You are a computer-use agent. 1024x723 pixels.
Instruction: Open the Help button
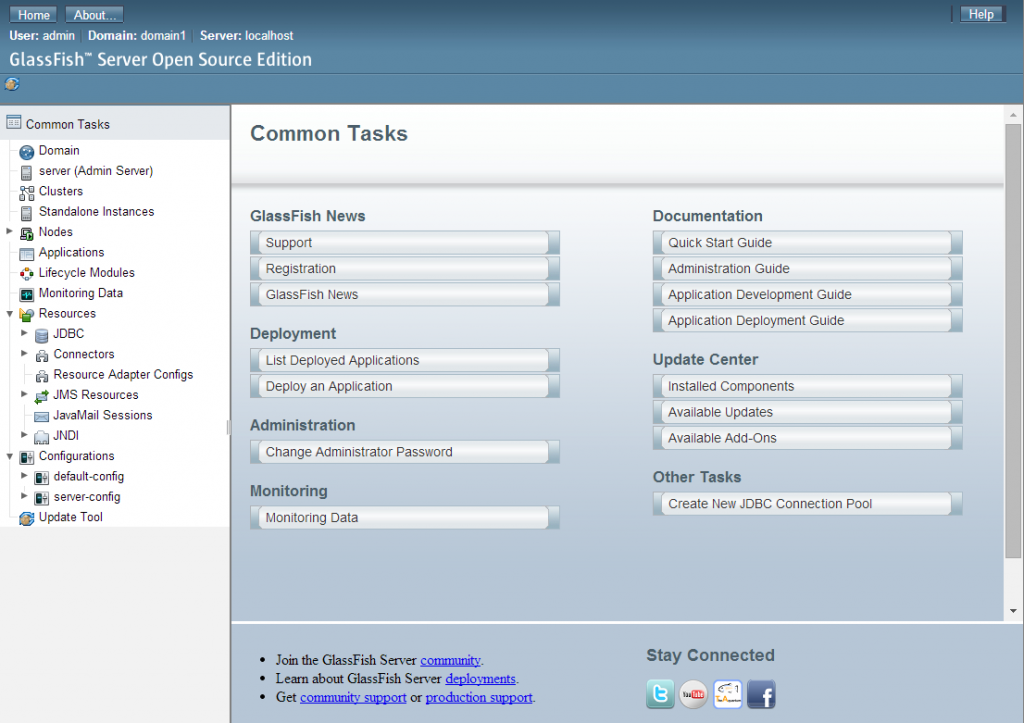coord(981,14)
